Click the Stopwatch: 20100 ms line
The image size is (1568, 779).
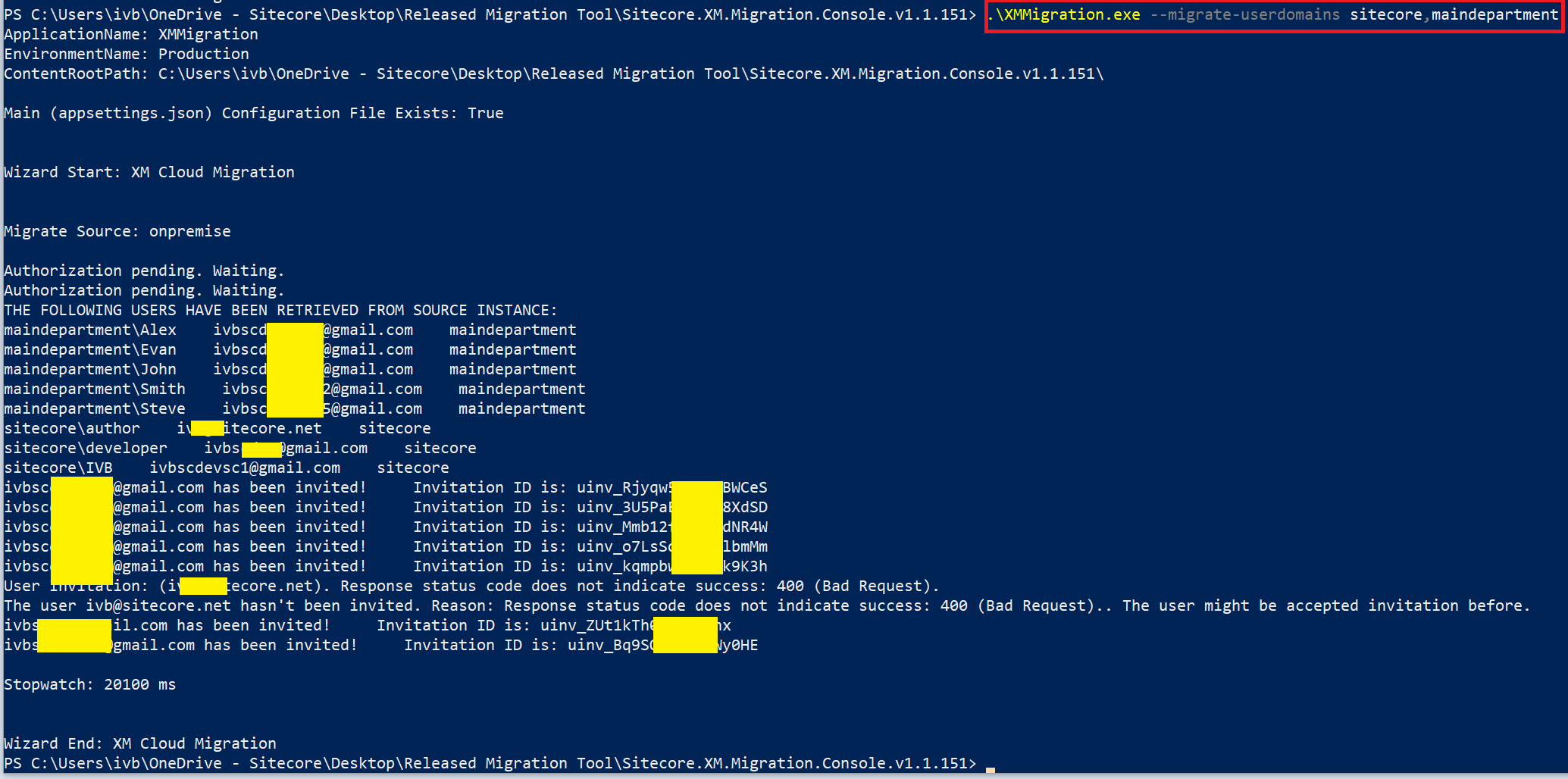(90, 685)
